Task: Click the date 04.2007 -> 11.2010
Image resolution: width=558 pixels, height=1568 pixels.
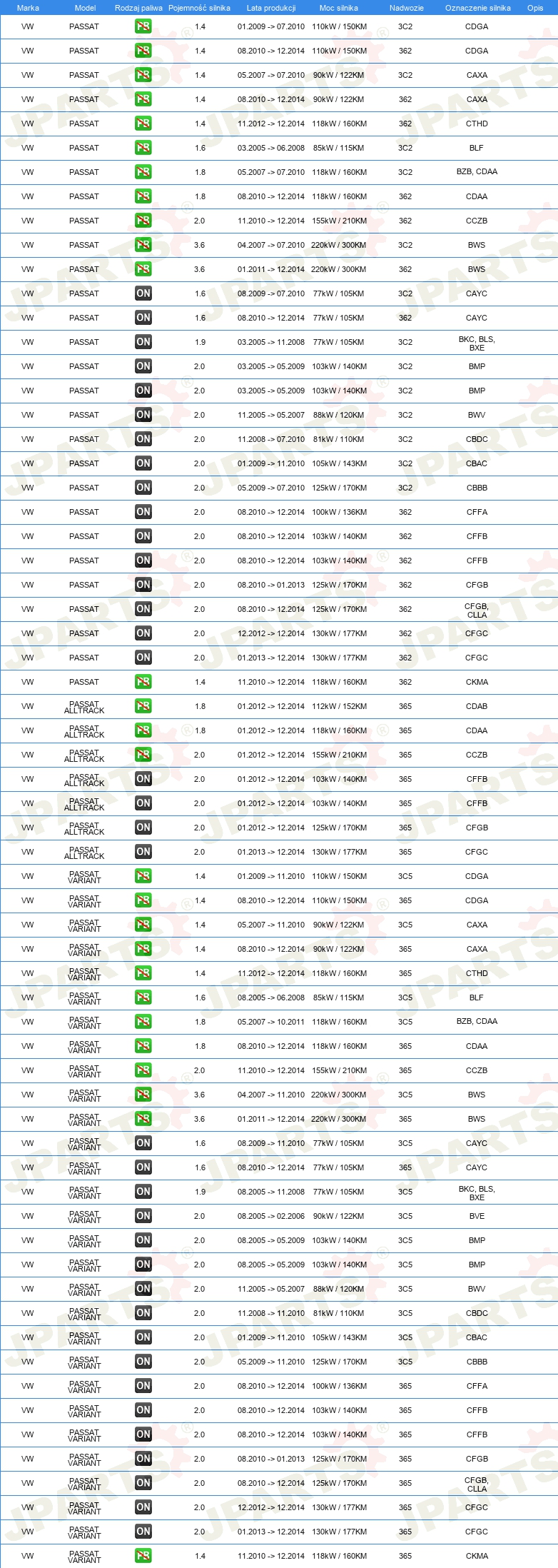Action: coord(271,1095)
